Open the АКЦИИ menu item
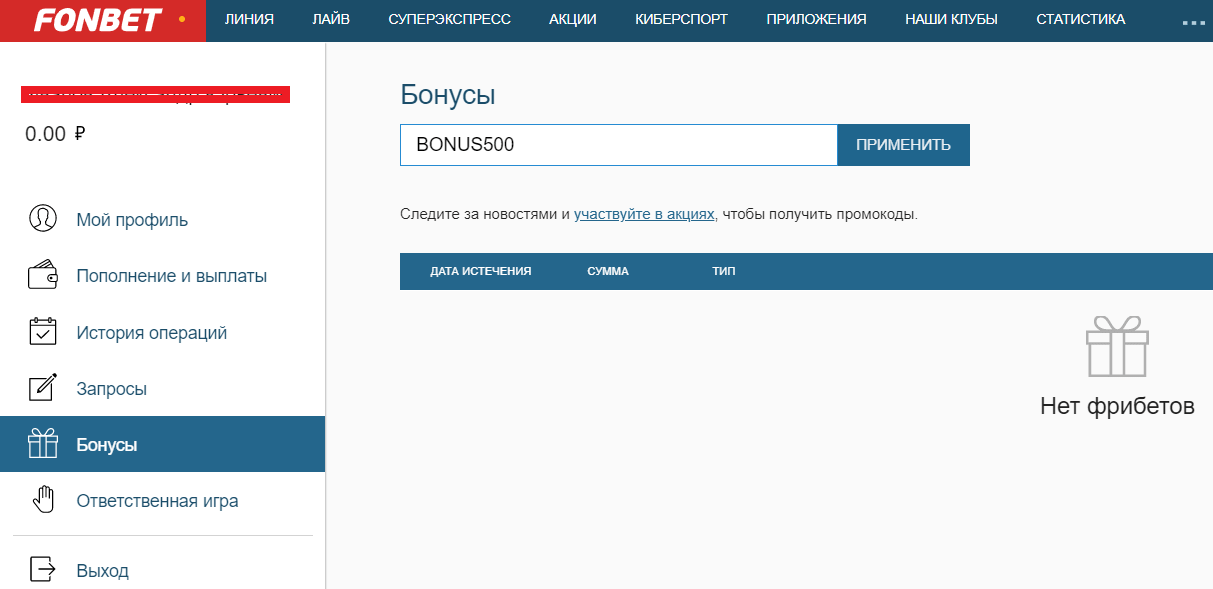Screen dimensions: 1213x589 (x=573, y=19)
